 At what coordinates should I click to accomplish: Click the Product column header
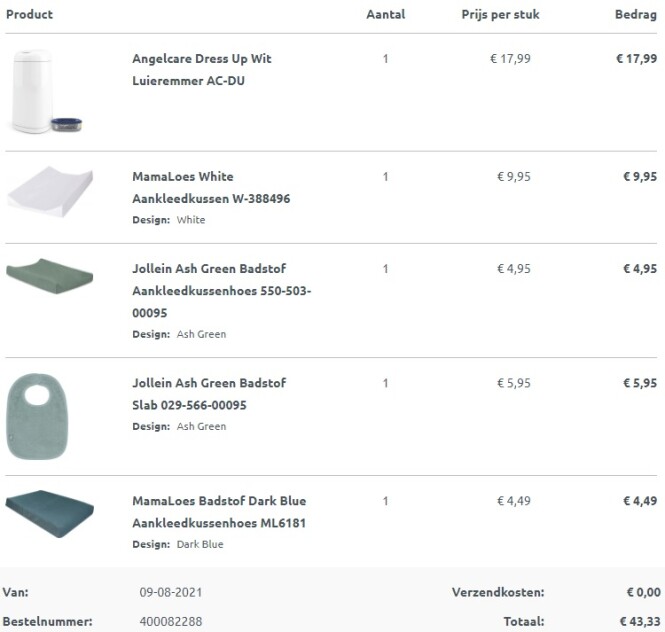[30, 15]
